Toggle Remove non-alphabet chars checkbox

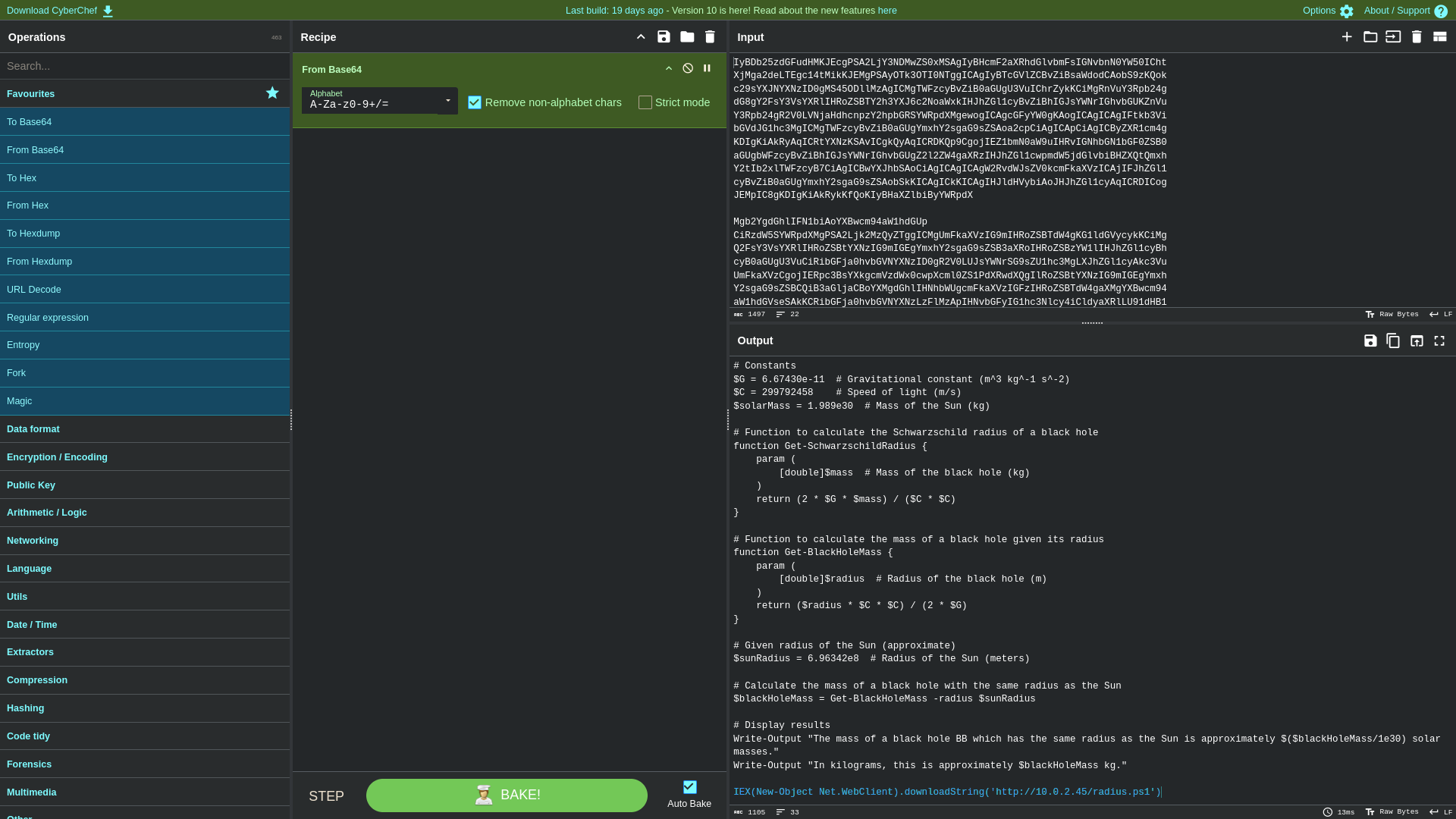(475, 102)
